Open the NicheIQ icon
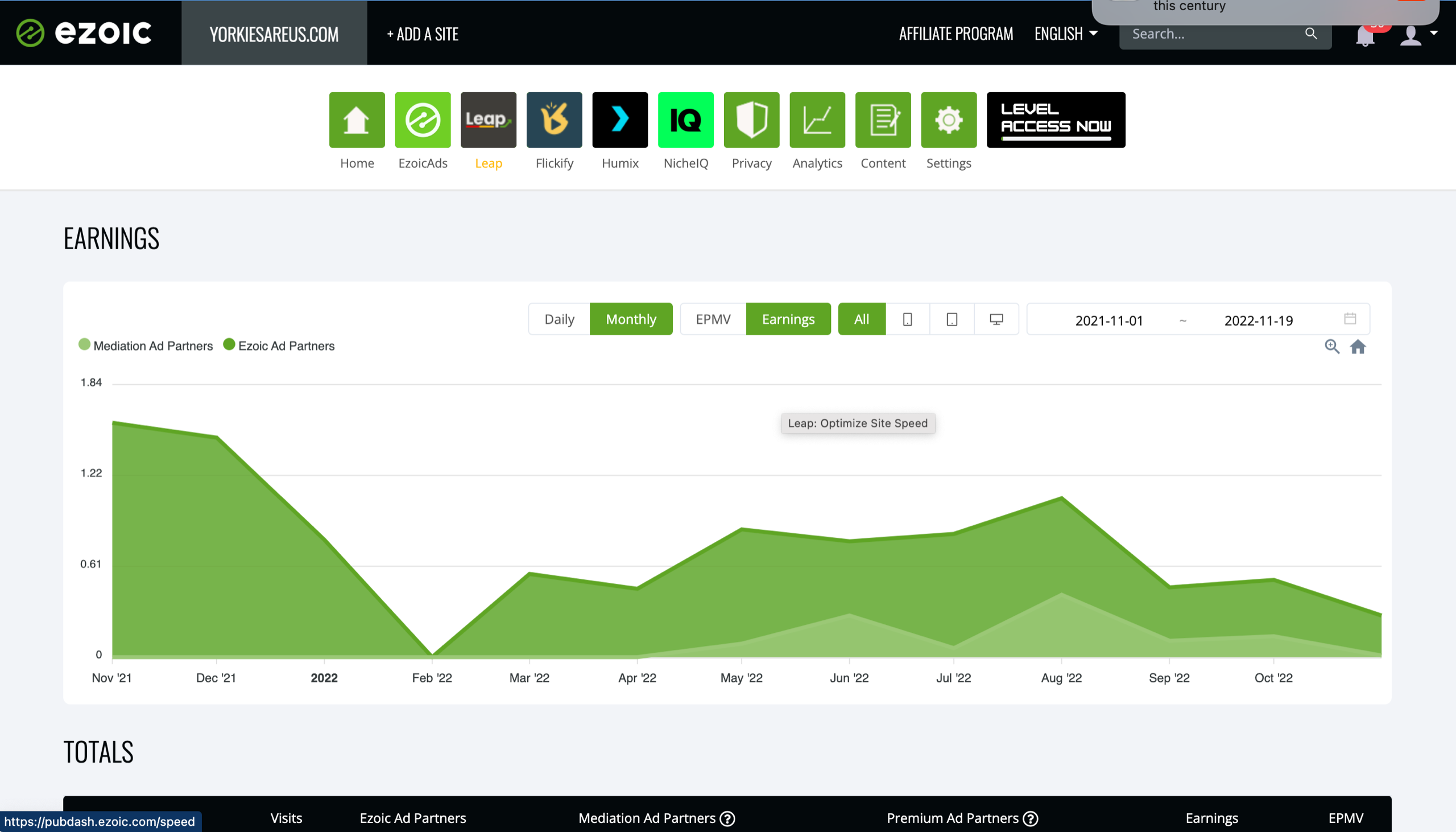This screenshot has height=832, width=1456. point(685,120)
